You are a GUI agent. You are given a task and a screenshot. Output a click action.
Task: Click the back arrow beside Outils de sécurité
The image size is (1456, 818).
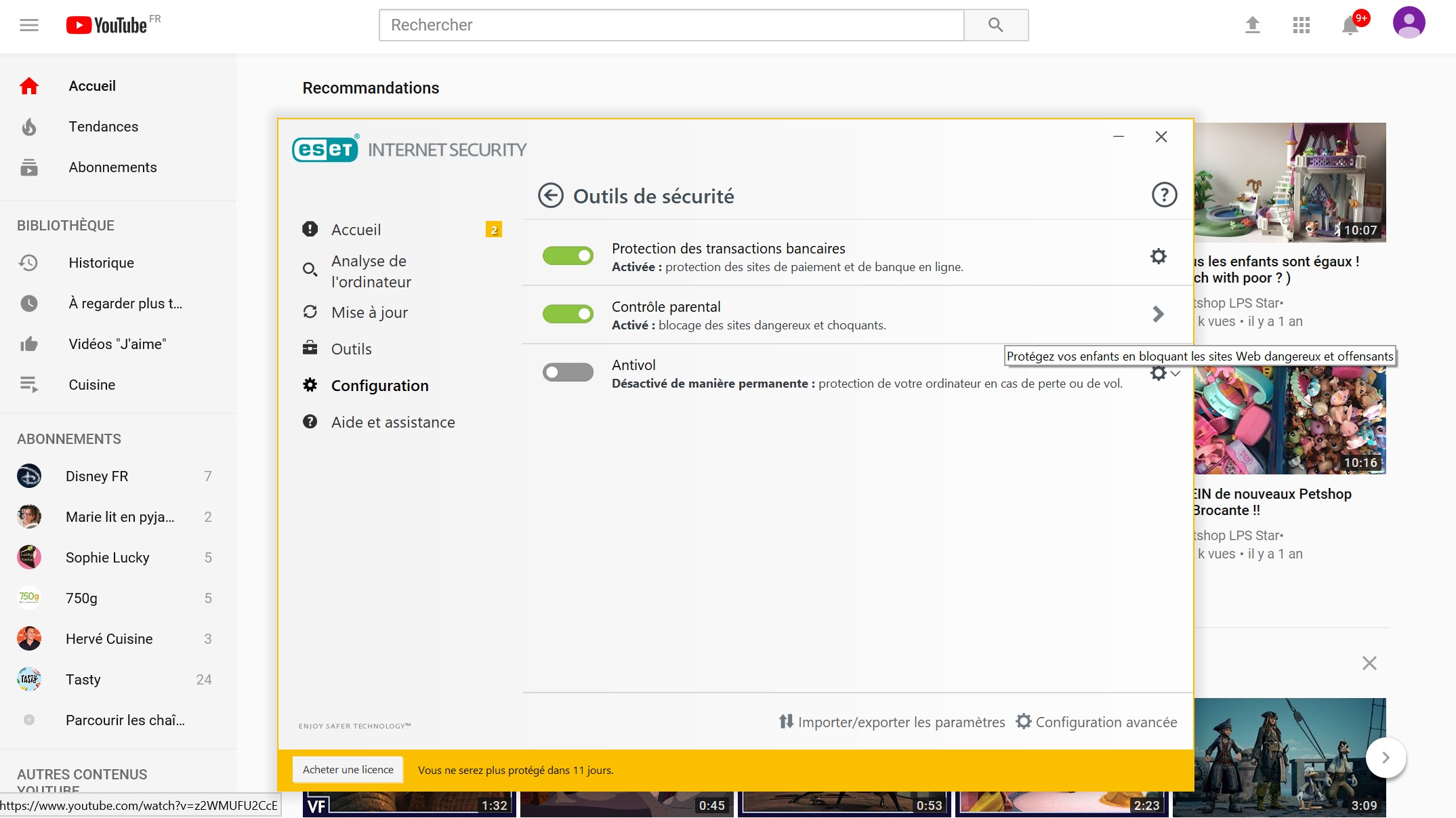click(550, 196)
